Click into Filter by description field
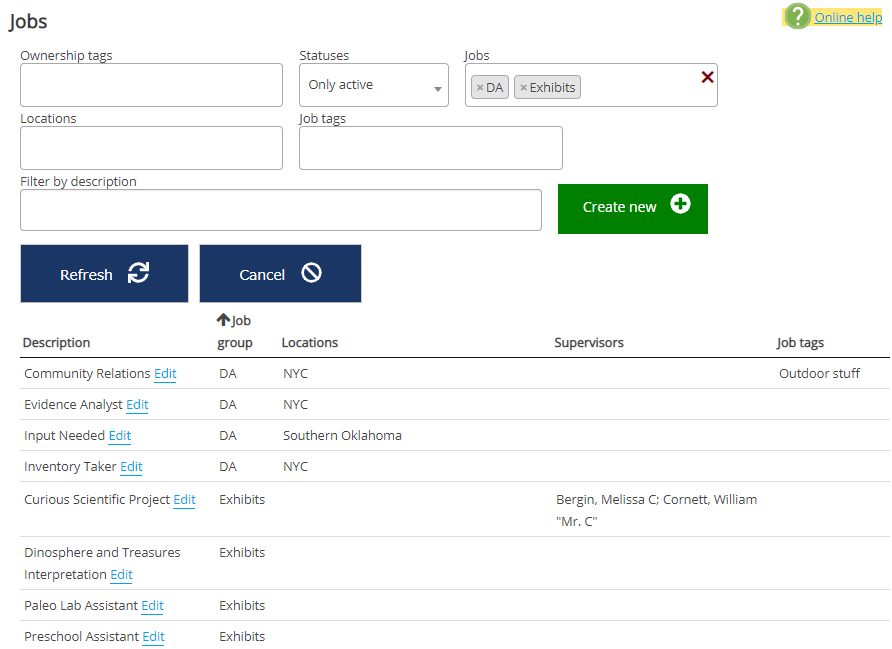The image size is (892, 649). tap(280, 210)
